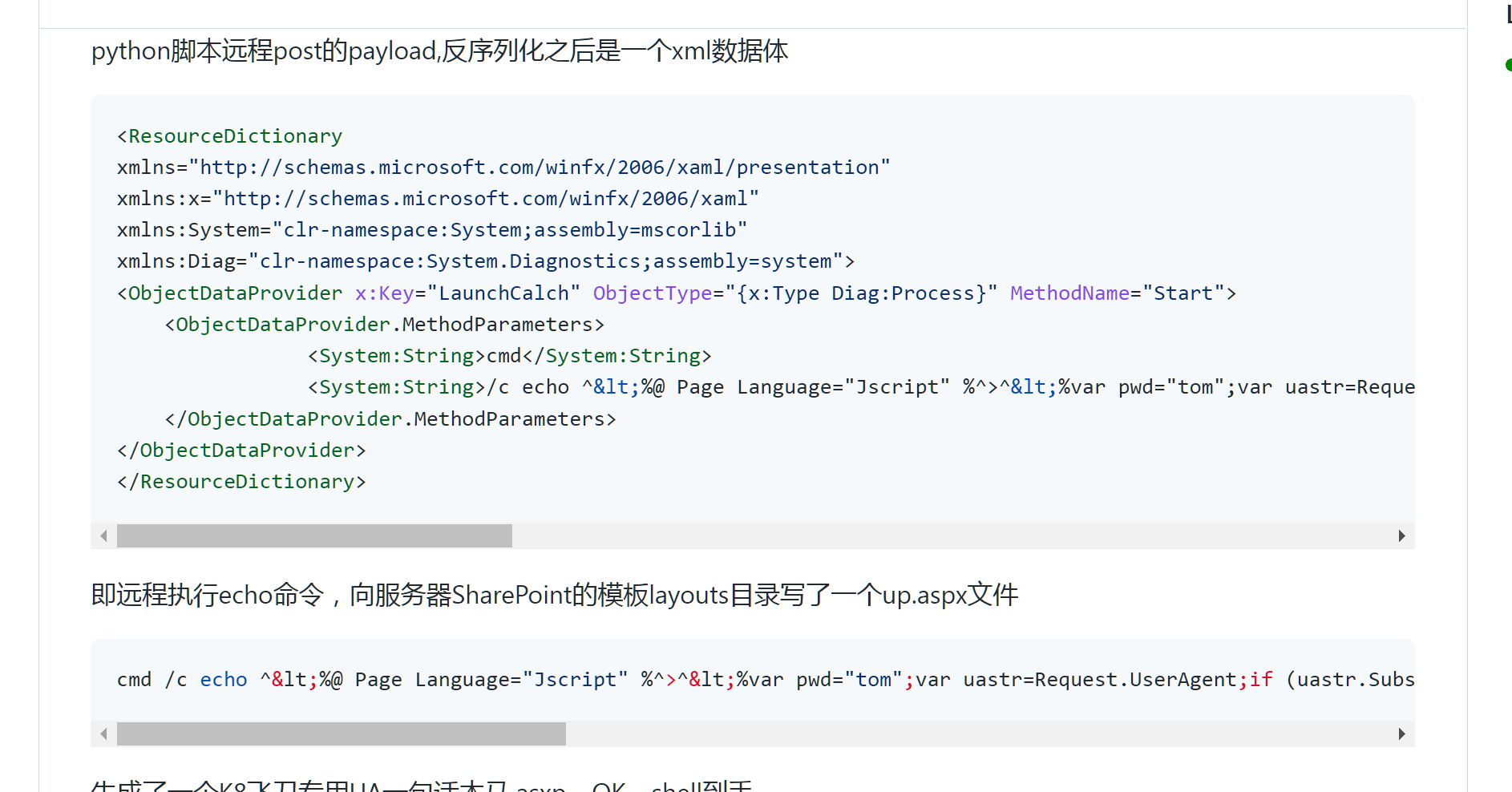Click ObjectType="{x:Type Diag:Process}" attribute
Image resolution: width=1512 pixels, height=792 pixels.
click(x=795, y=293)
